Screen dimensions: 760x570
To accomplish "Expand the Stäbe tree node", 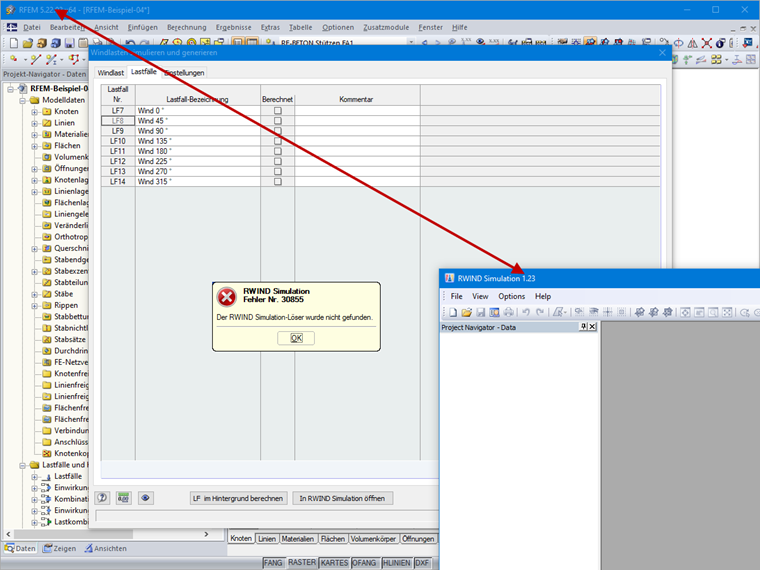I will 34,294.
